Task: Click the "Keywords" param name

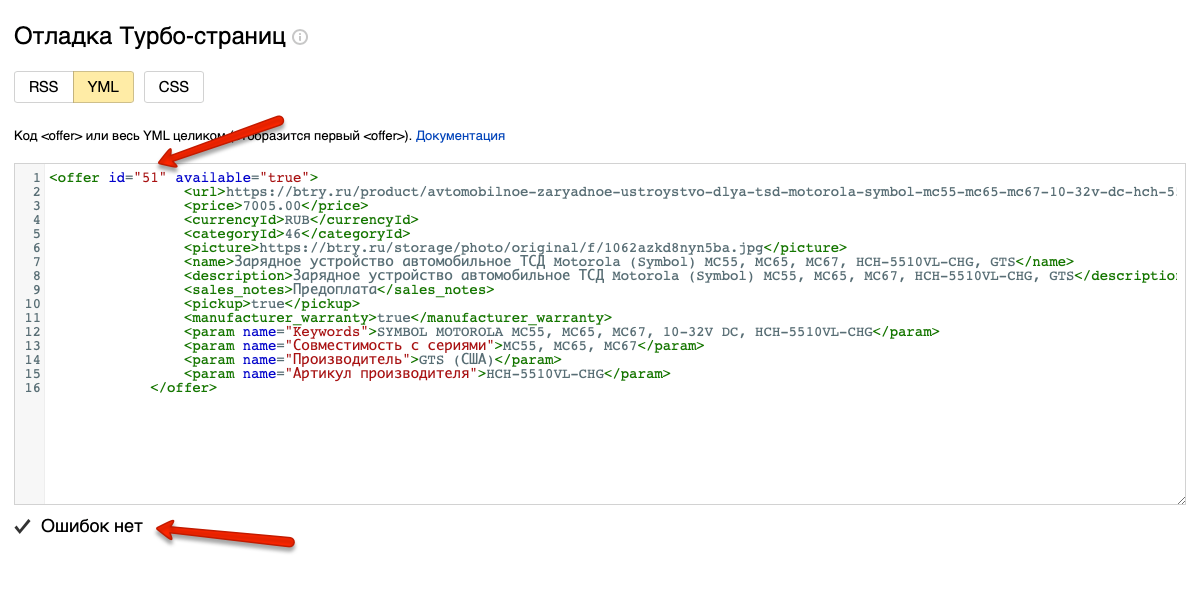Action: pos(324,332)
